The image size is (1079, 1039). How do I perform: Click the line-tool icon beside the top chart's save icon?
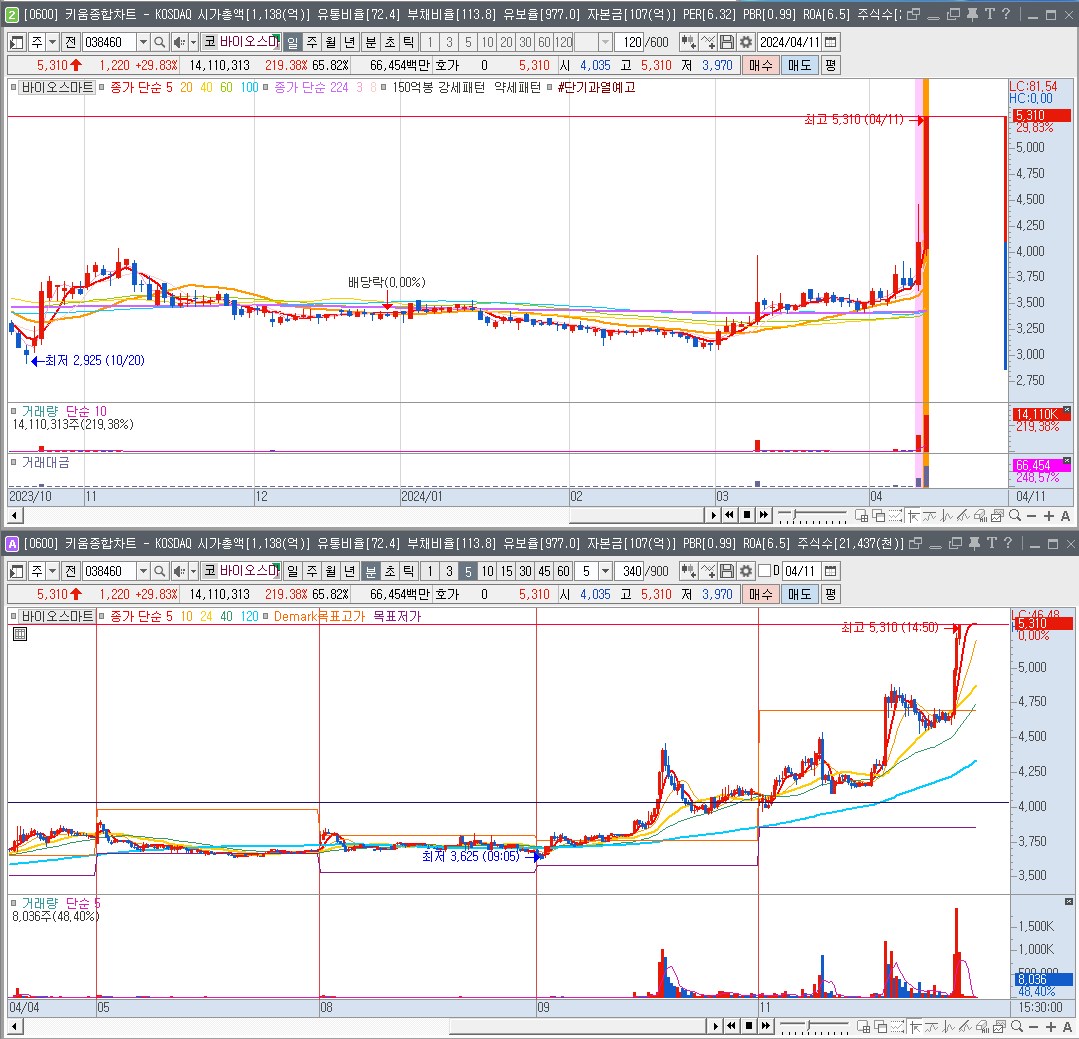pos(708,43)
